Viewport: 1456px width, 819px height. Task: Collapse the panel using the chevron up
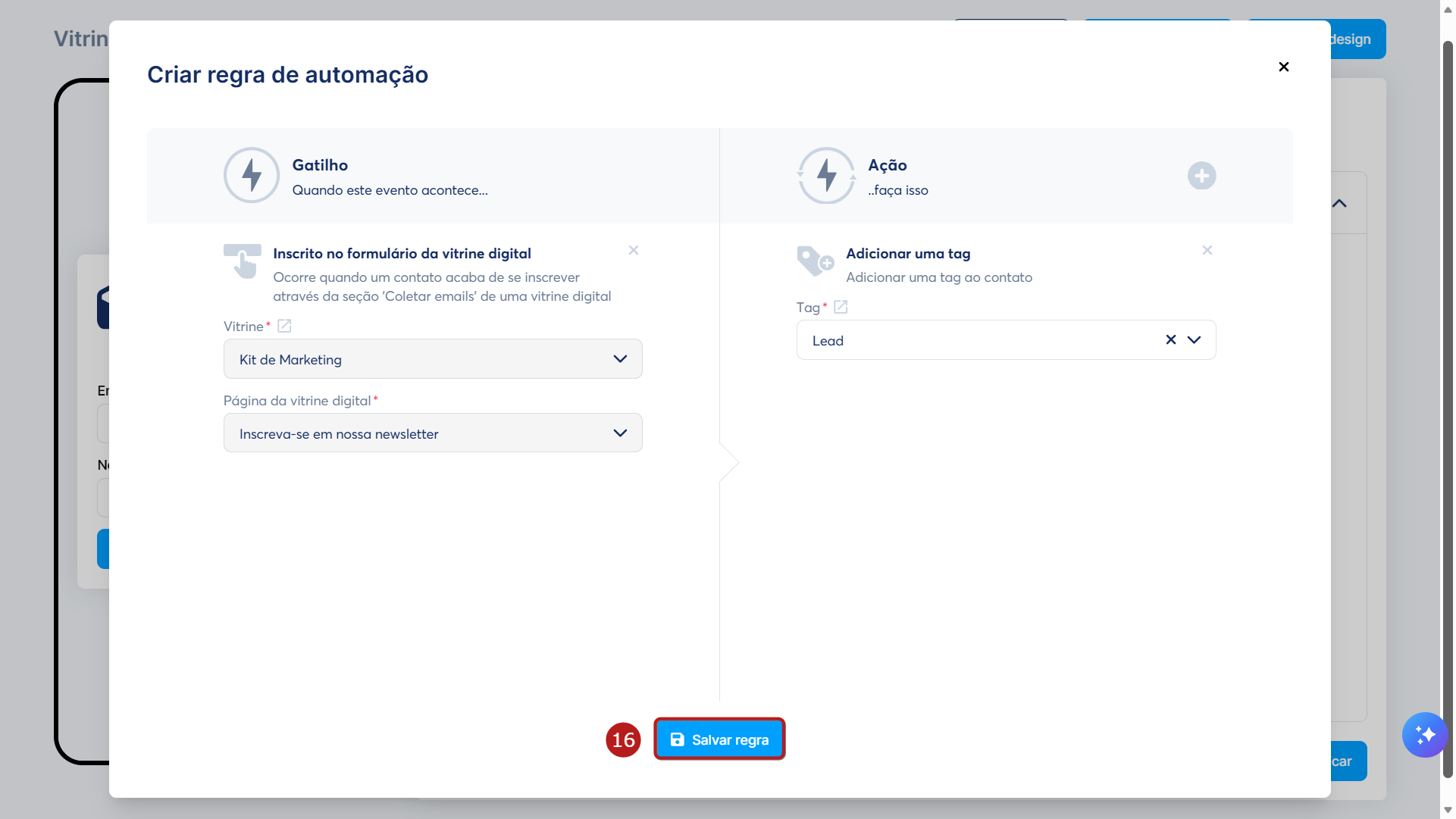point(1340,203)
